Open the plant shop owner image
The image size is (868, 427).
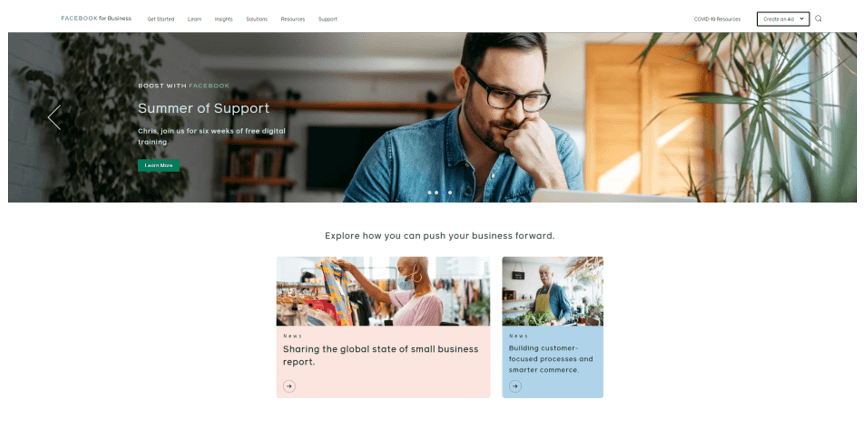pos(552,291)
